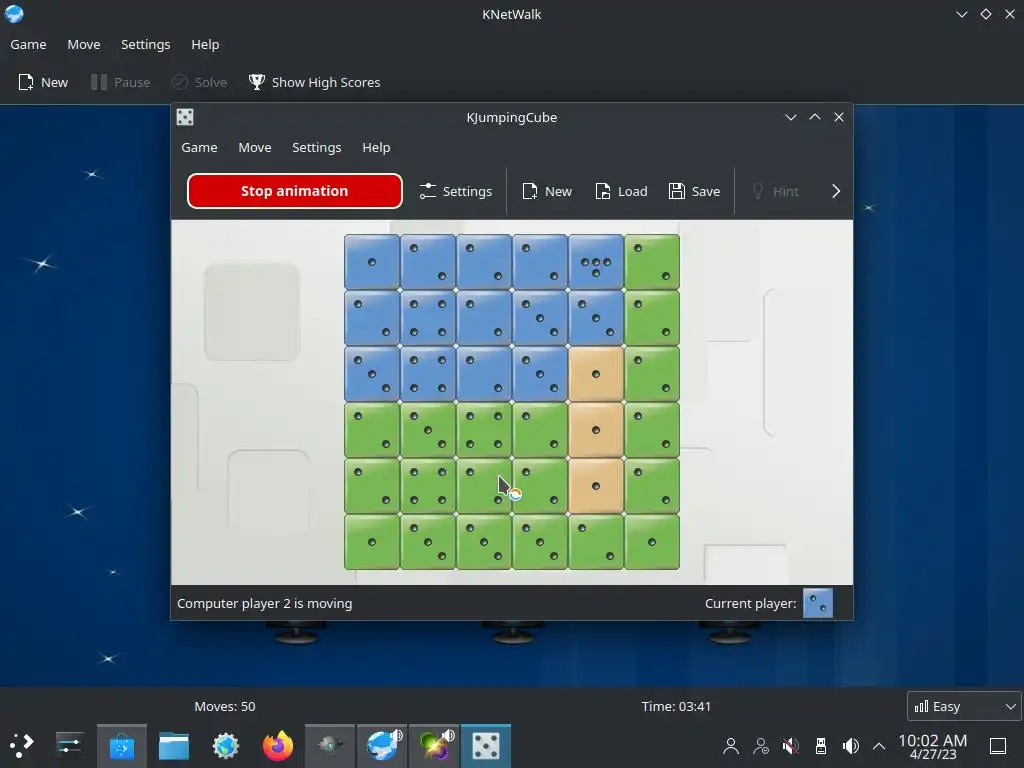Click Pause in the KNetWalk toolbar
Viewport: 1024px width, 768px height.
coord(121,82)
